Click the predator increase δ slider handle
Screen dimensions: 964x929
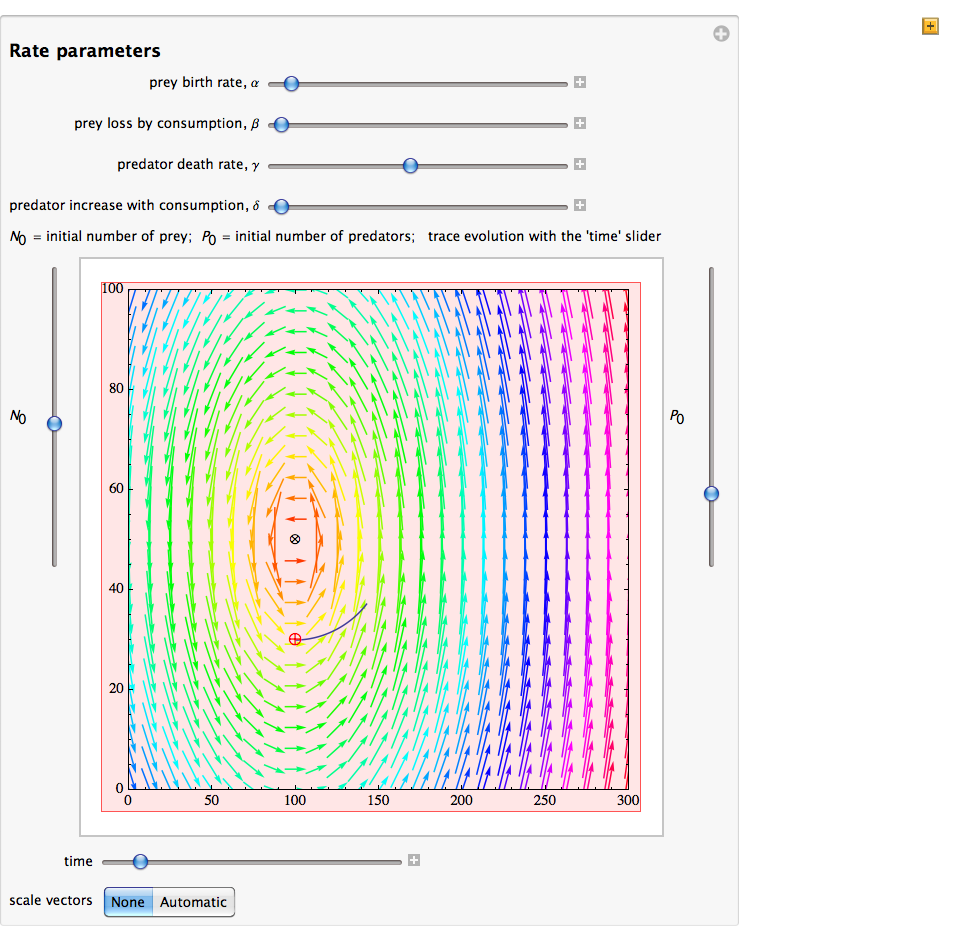281,207
